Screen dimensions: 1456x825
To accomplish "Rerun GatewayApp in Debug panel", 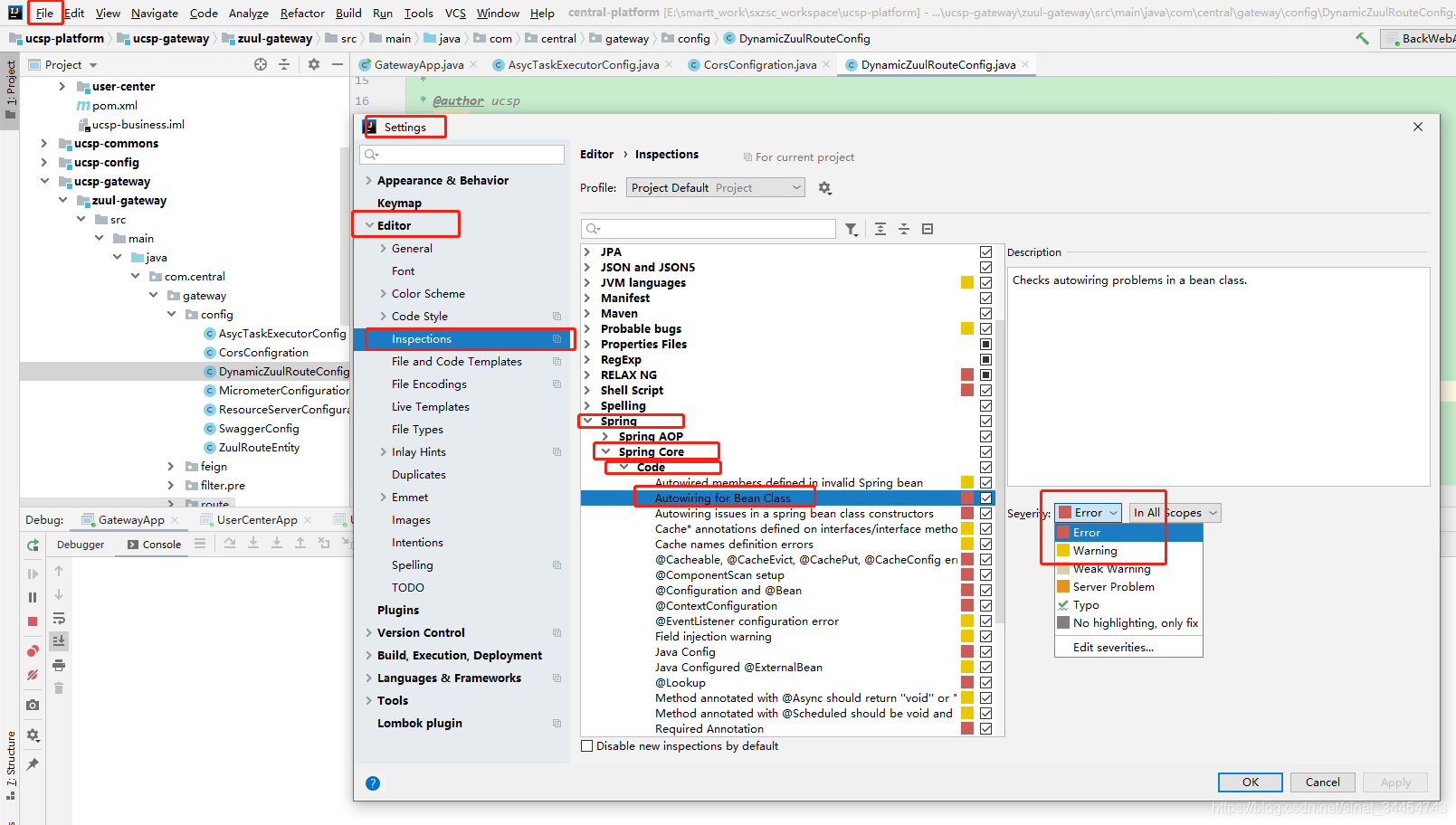I will (x=33, y=545).
